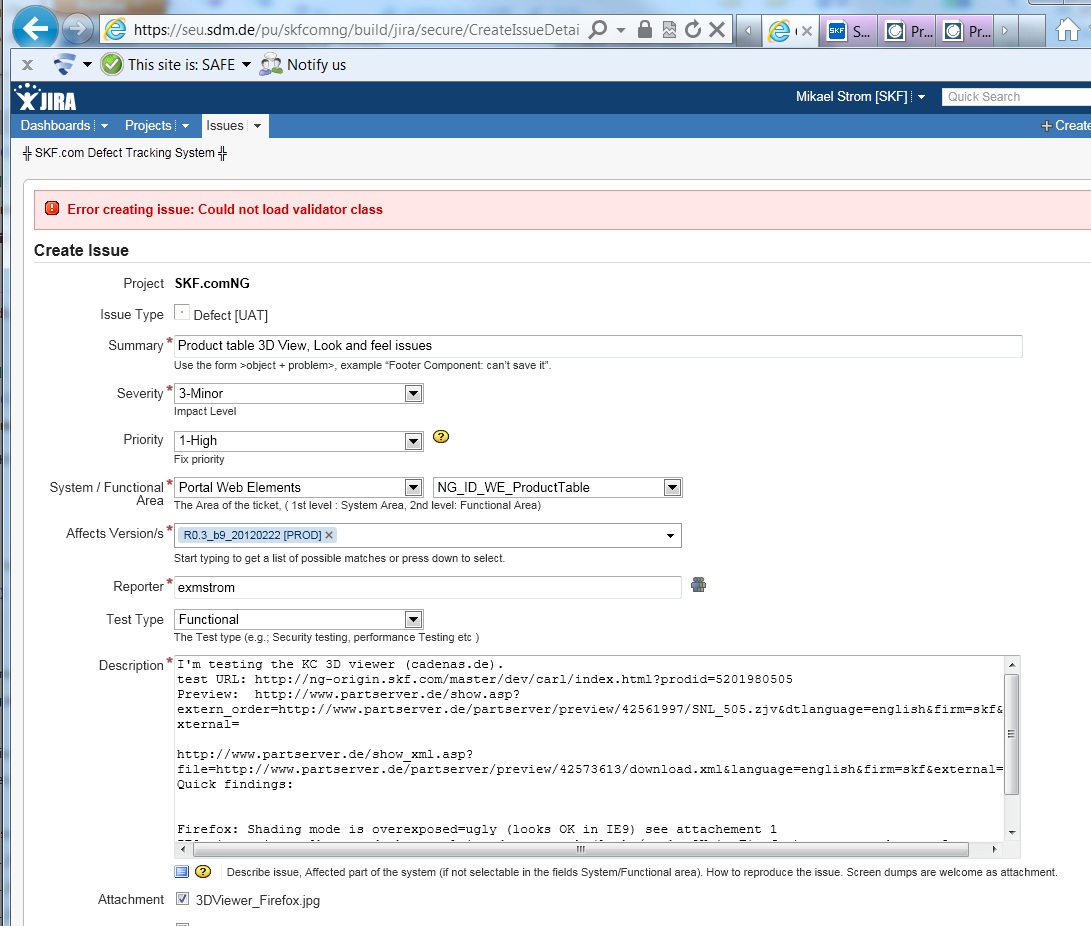The width and height of the screenshot is (1091, 926).
Task: Click the Description scroll left arrow
Action: click(x=183, y=849)
